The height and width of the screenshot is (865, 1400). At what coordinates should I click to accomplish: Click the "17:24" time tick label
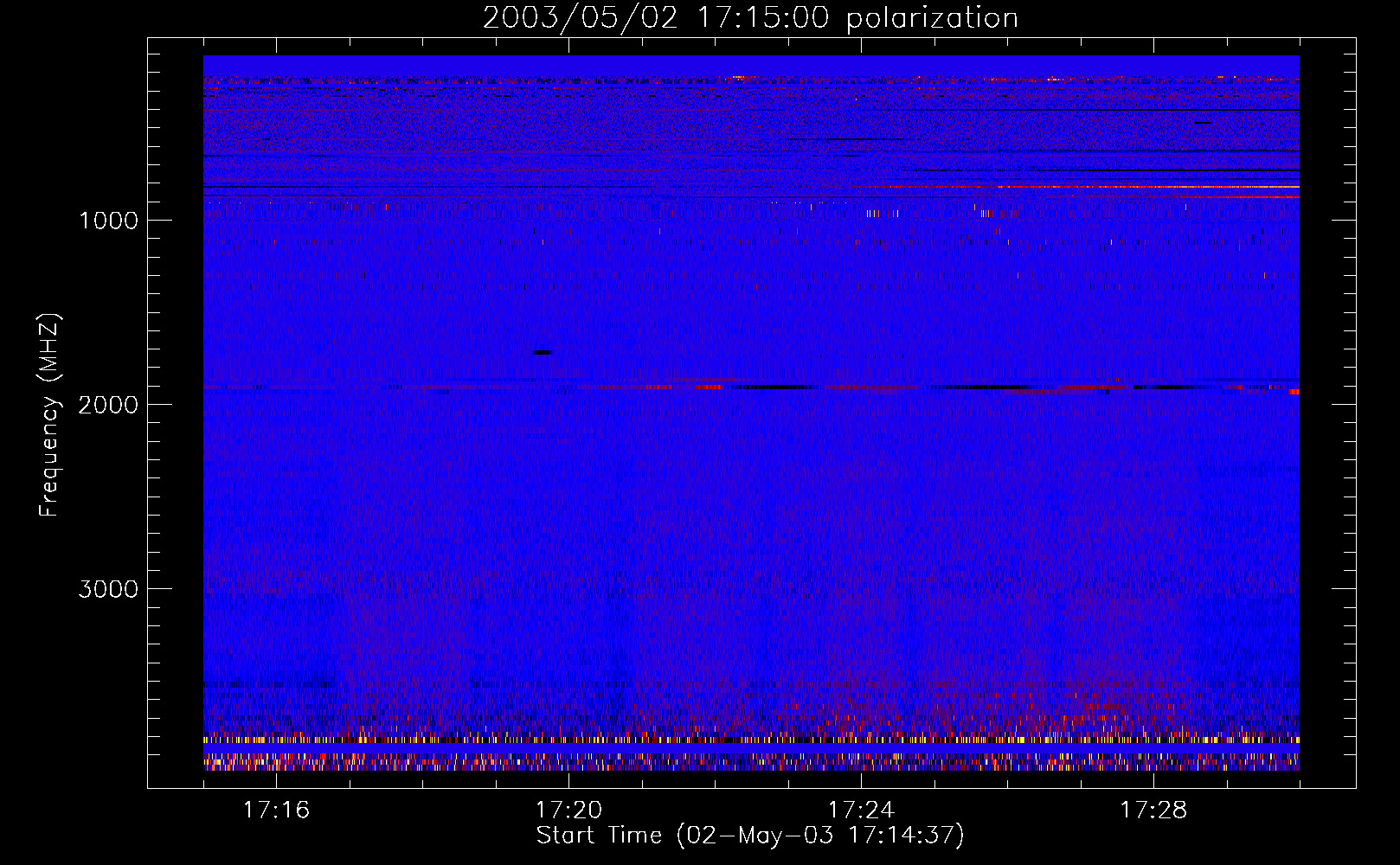click(861, 810)
